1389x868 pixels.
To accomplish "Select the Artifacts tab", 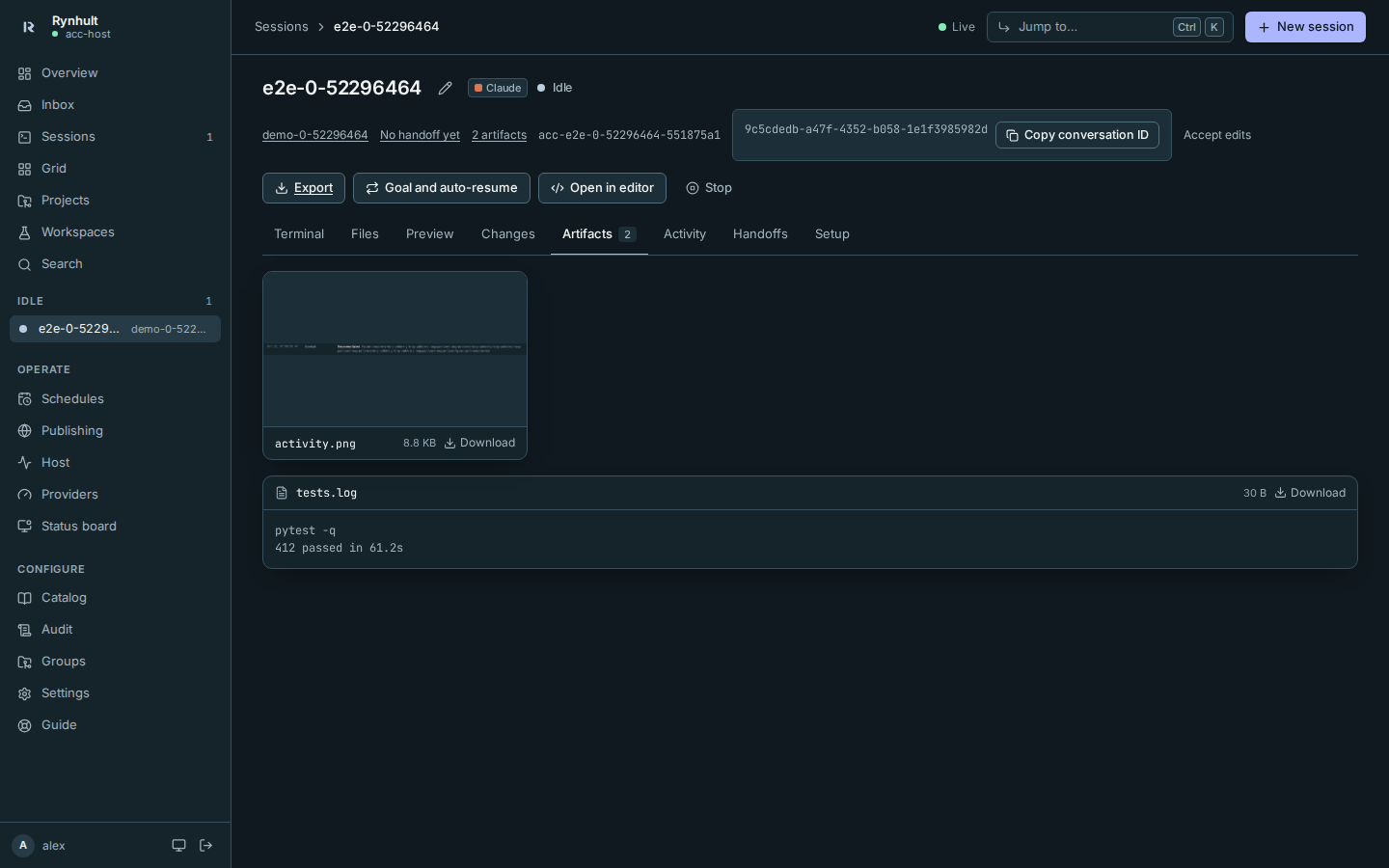I will 599,234.
